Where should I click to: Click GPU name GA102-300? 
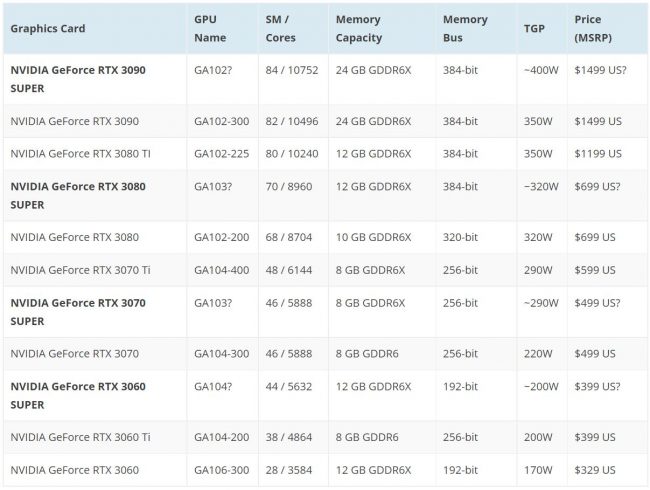[x=221, y=121]
